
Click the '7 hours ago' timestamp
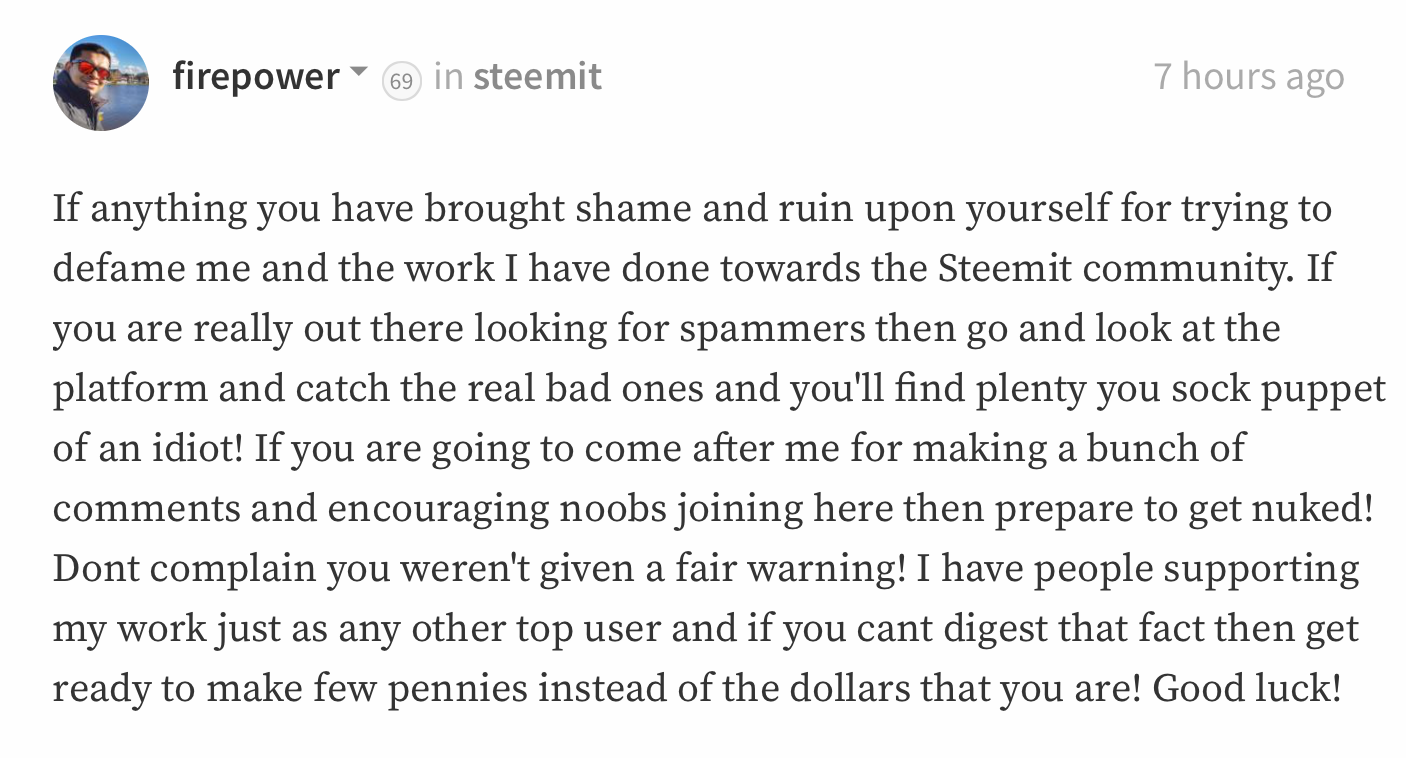click(x=1249, y=77)
